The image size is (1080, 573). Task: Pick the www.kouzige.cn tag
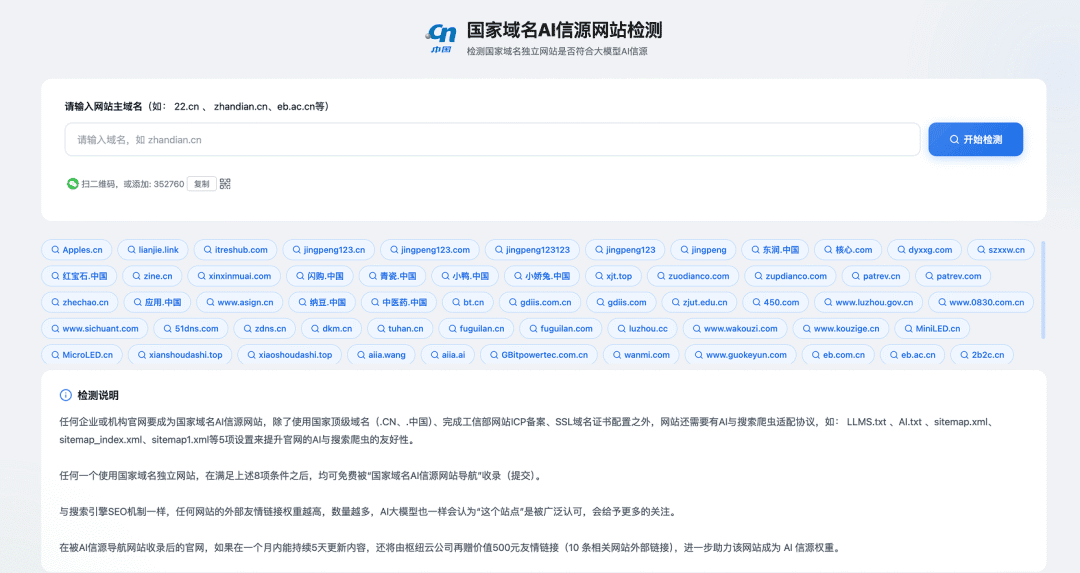click(841, 329)
